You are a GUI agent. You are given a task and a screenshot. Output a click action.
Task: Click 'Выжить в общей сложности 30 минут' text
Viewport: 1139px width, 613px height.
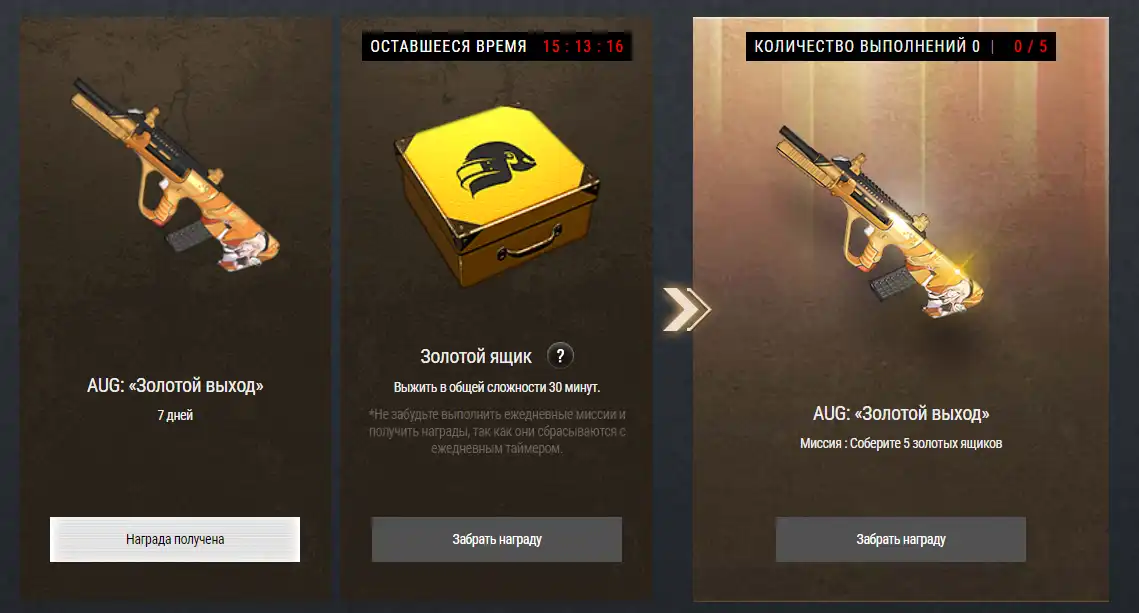pos(497,387)
